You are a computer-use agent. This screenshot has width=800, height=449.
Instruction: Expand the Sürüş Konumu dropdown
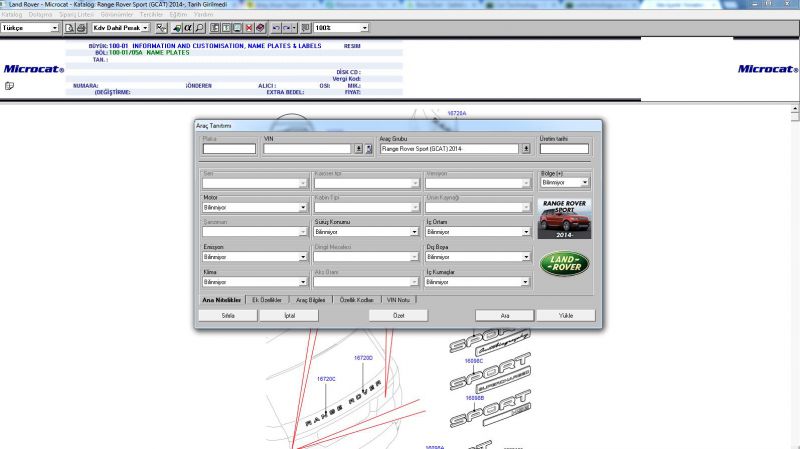(414, 232)
